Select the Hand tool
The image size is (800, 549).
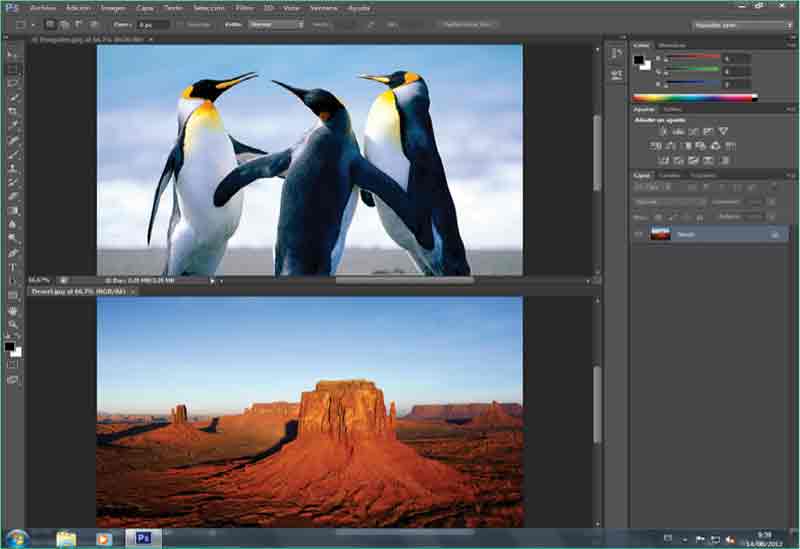[x=13, y=310]
